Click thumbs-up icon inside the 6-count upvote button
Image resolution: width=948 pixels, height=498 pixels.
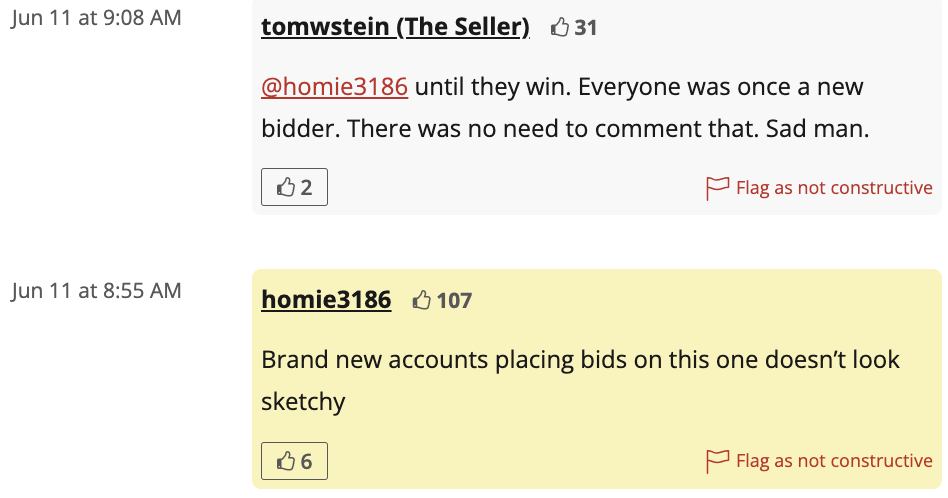286,461
